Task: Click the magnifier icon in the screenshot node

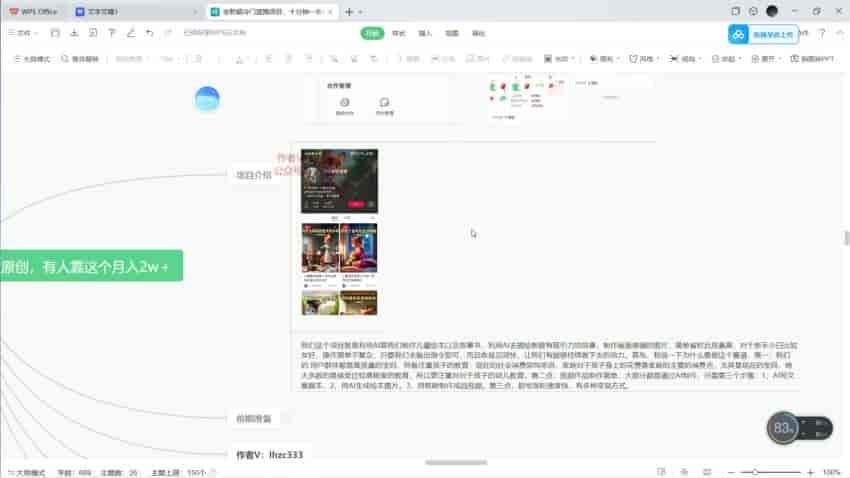Action: 344,102
